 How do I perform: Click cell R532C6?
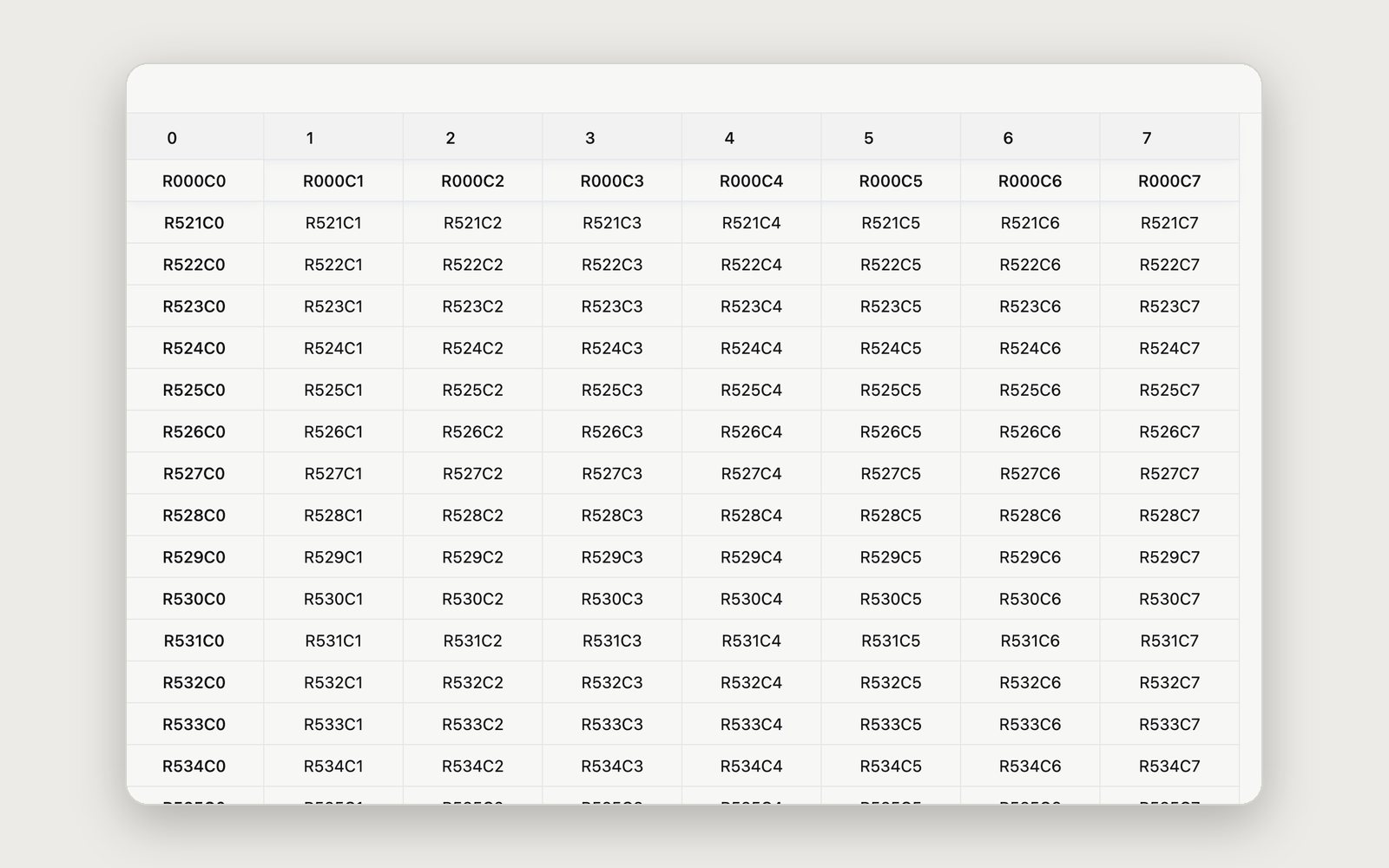tap(1030, 682)
